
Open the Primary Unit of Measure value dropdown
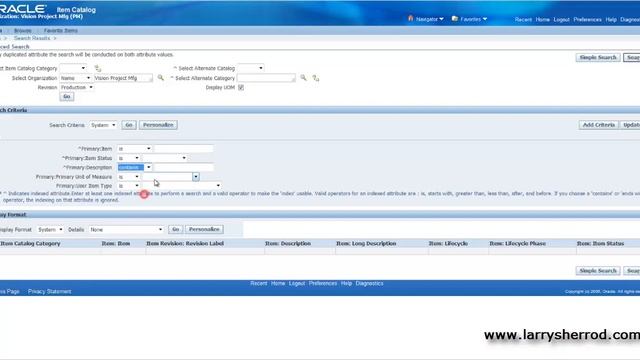click(x=171, y=177)
